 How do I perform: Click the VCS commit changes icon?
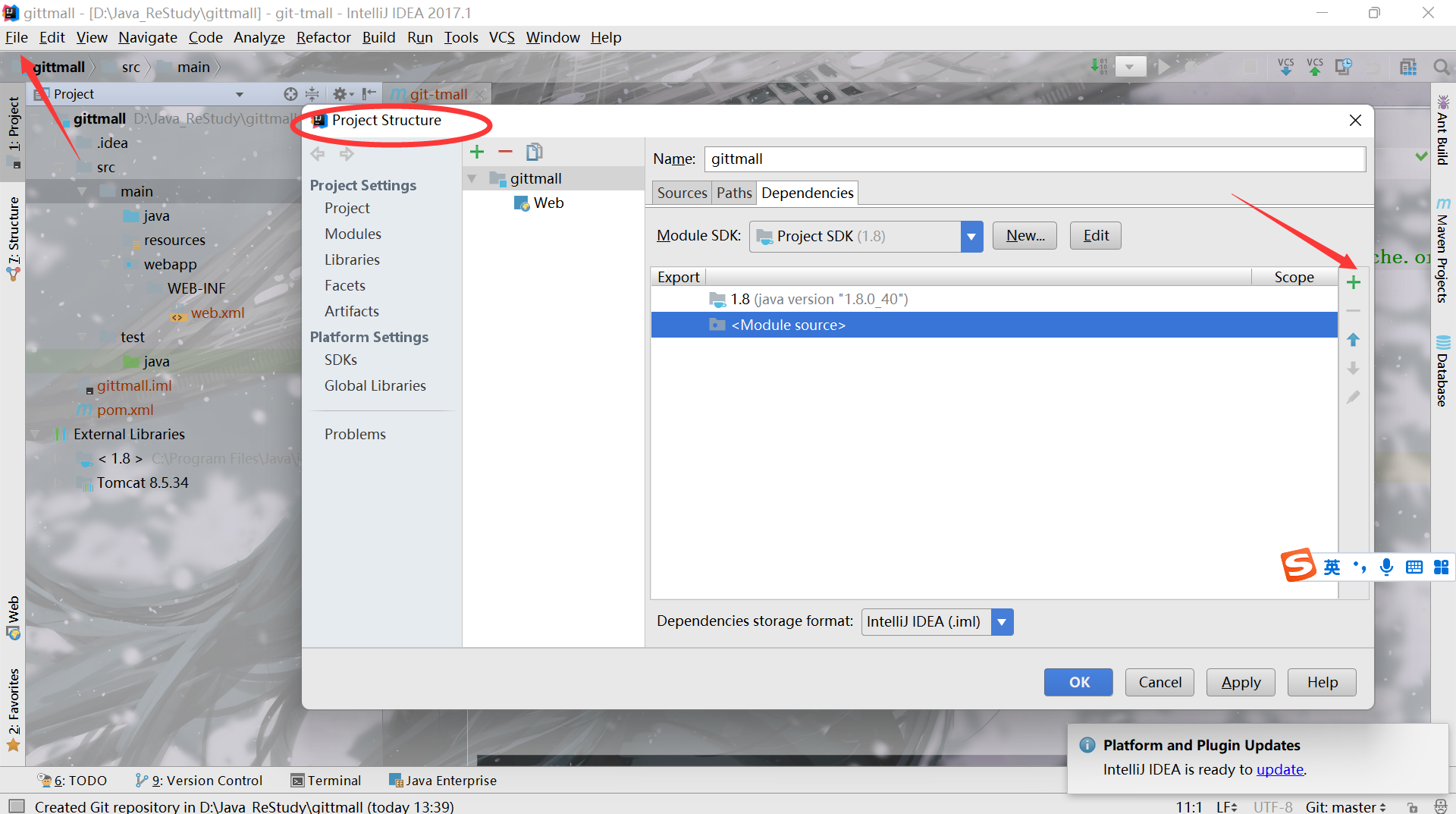pos(1315,67)
